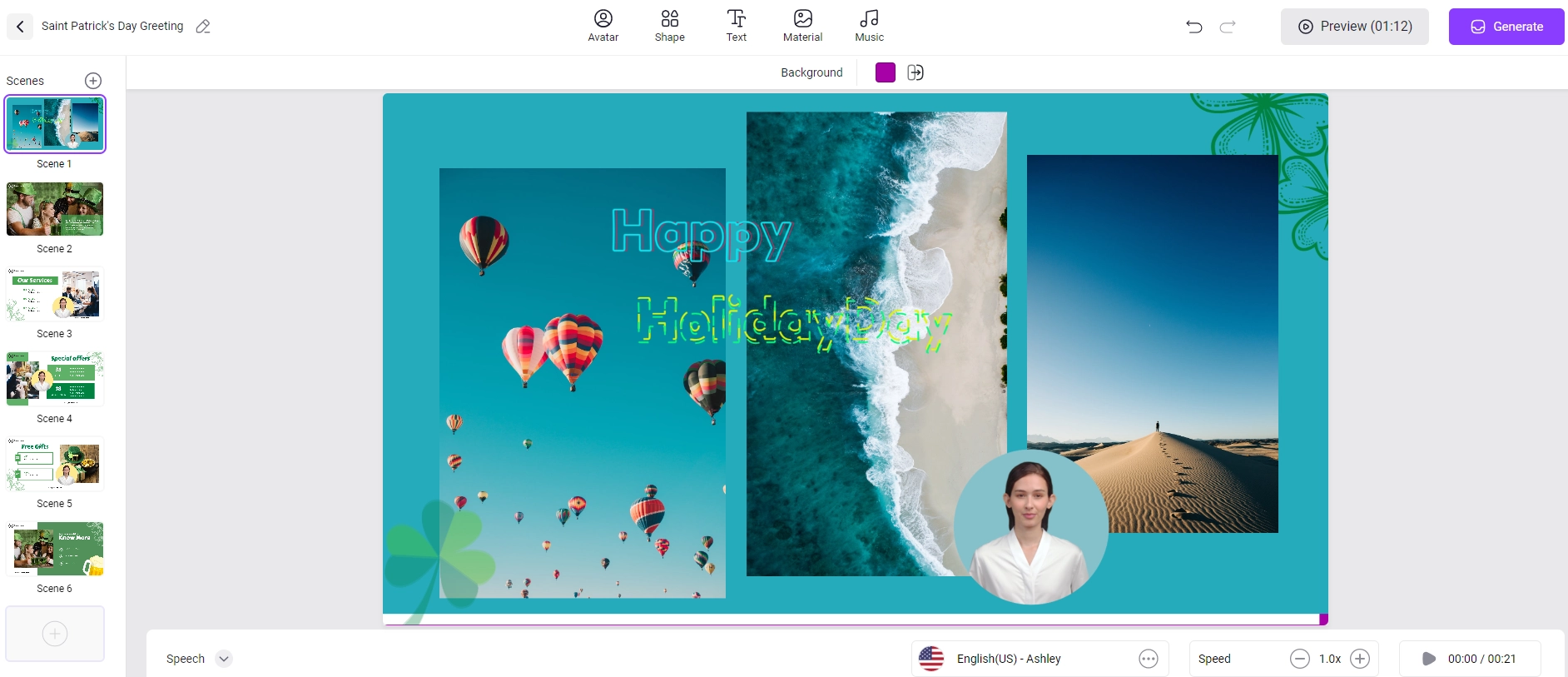Go back using the left arrow button
This screenshot has width=1568, height=677.
point(20,27)
